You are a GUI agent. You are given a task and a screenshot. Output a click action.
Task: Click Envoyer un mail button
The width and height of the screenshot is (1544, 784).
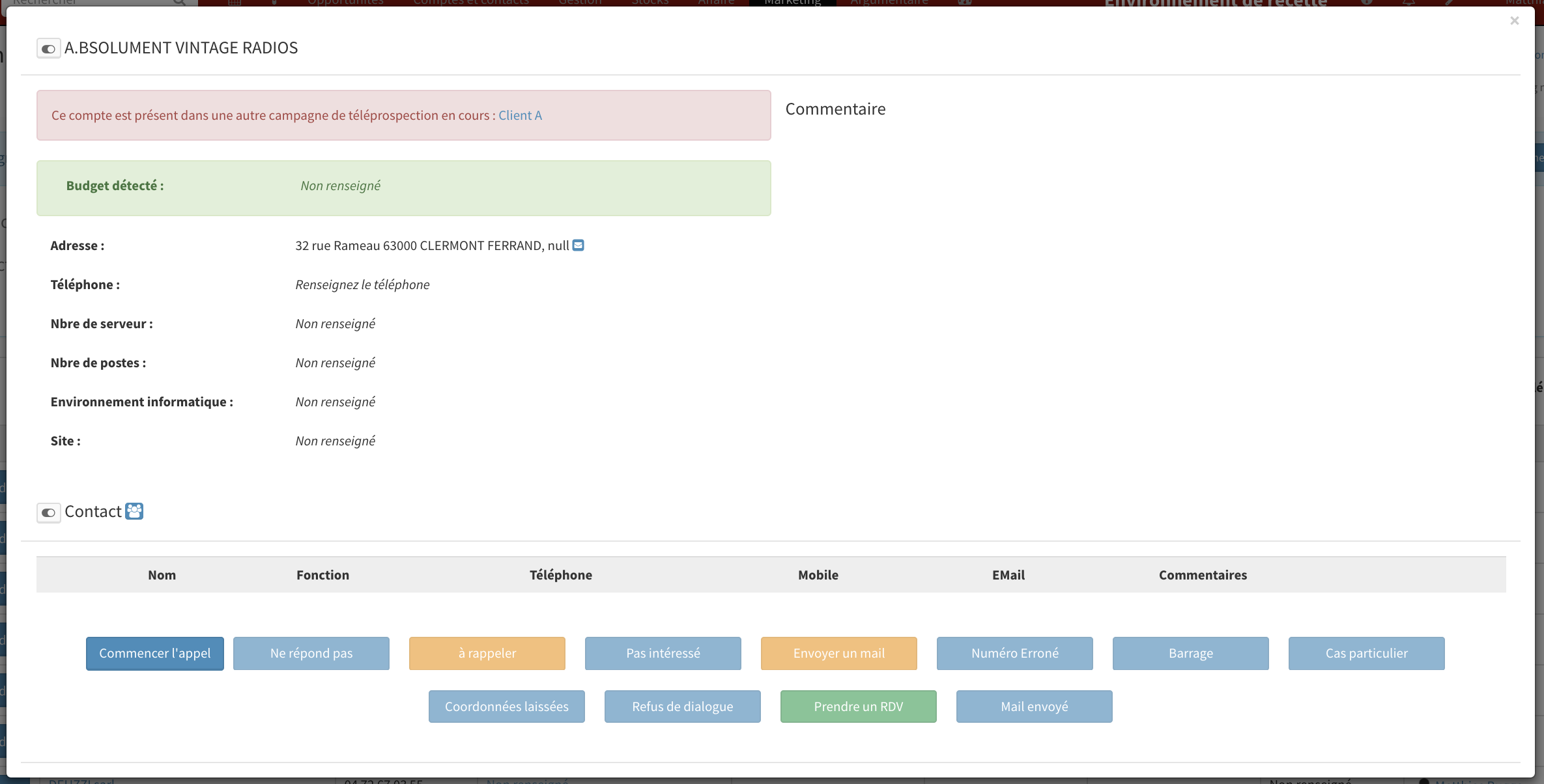839,653
